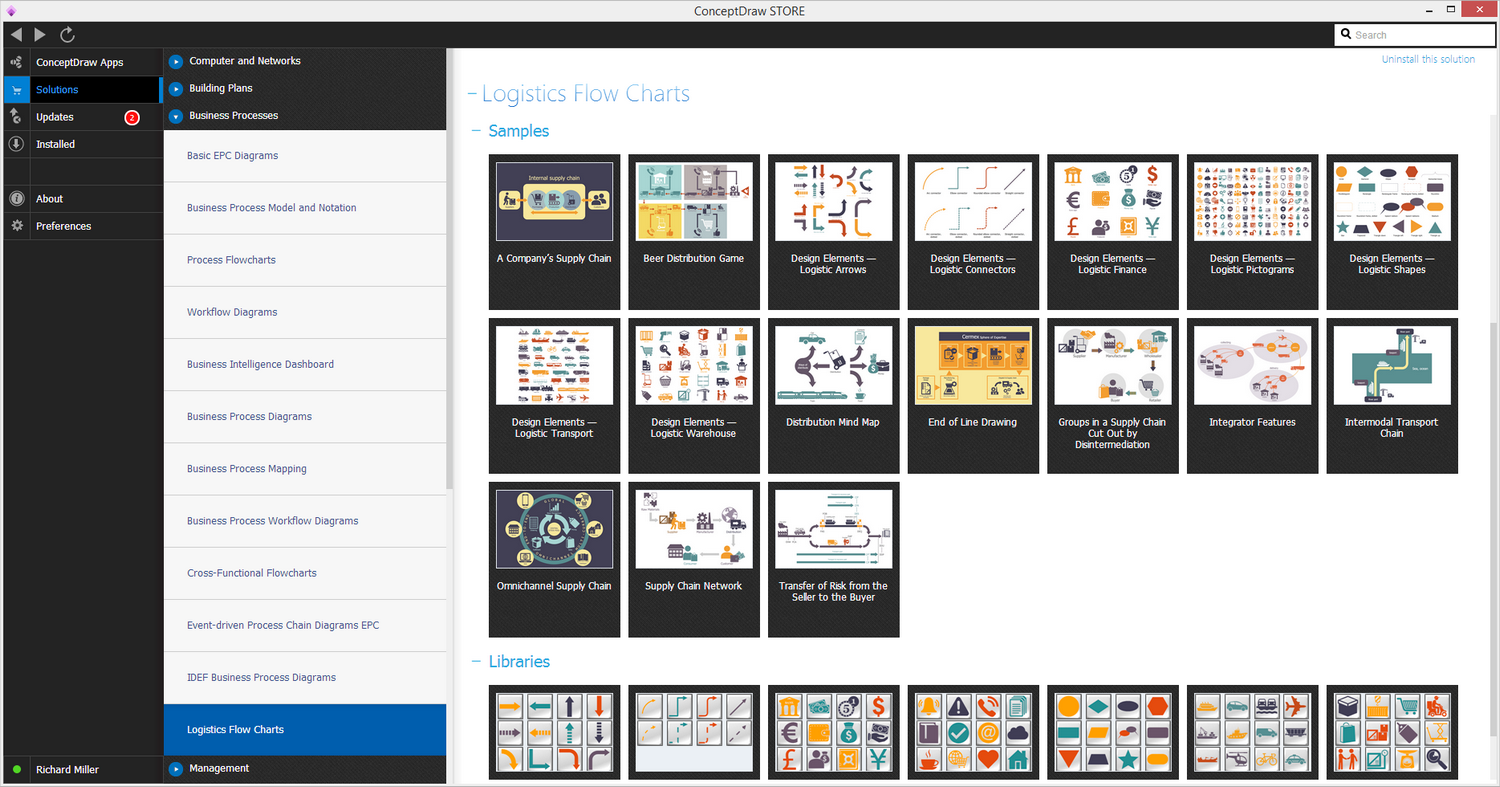Click the refresh icon in the toolbar
The height and width of the screenshot is (787, 1500).
click(67, 35)
